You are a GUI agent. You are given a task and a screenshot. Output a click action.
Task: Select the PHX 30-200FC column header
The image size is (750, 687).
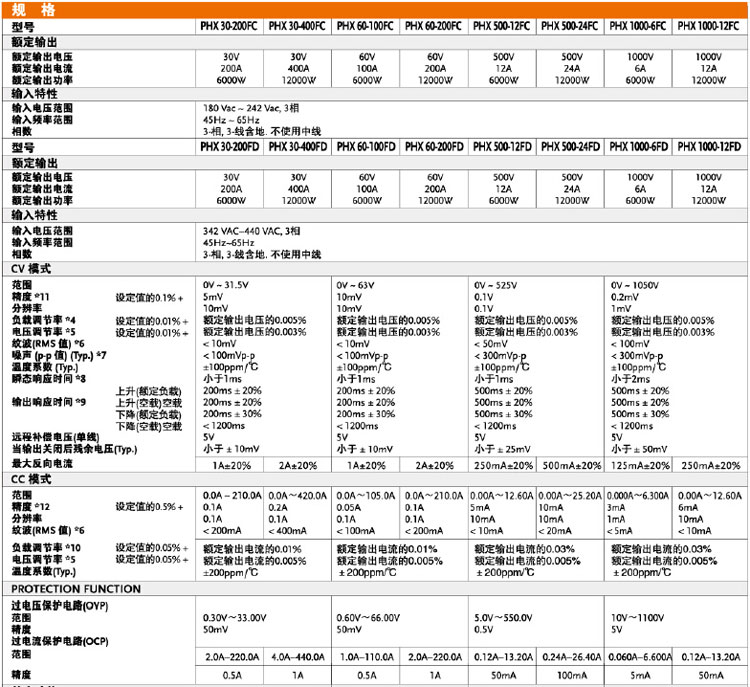[230, 25]
